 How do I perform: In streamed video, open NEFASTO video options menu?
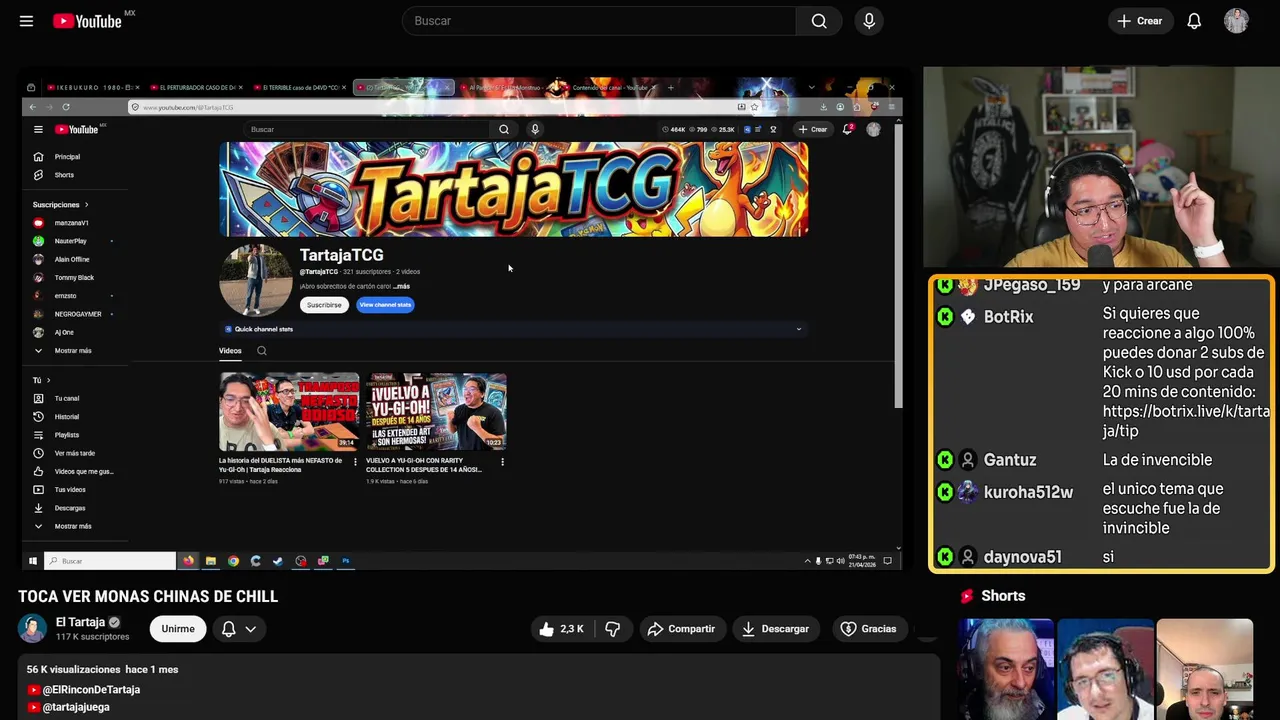click(355, 462)
